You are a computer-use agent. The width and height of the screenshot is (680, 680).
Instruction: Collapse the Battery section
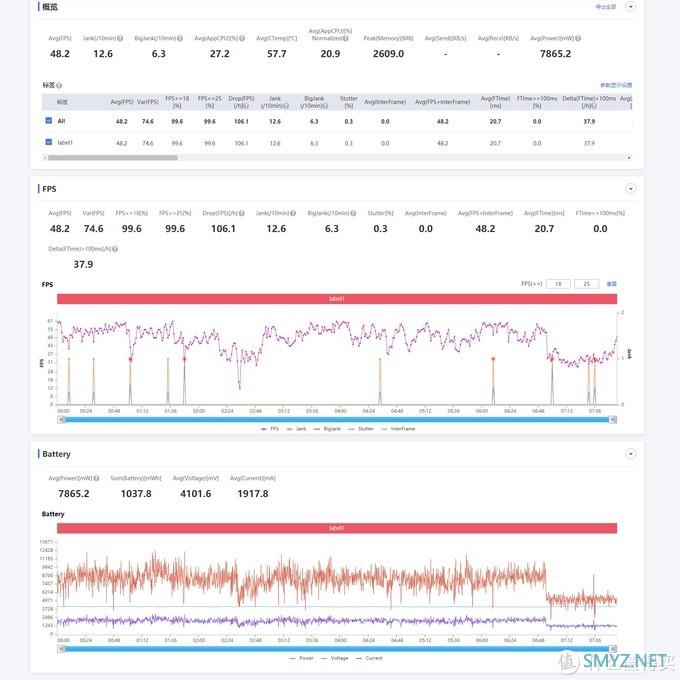click(x=631, y=454)
